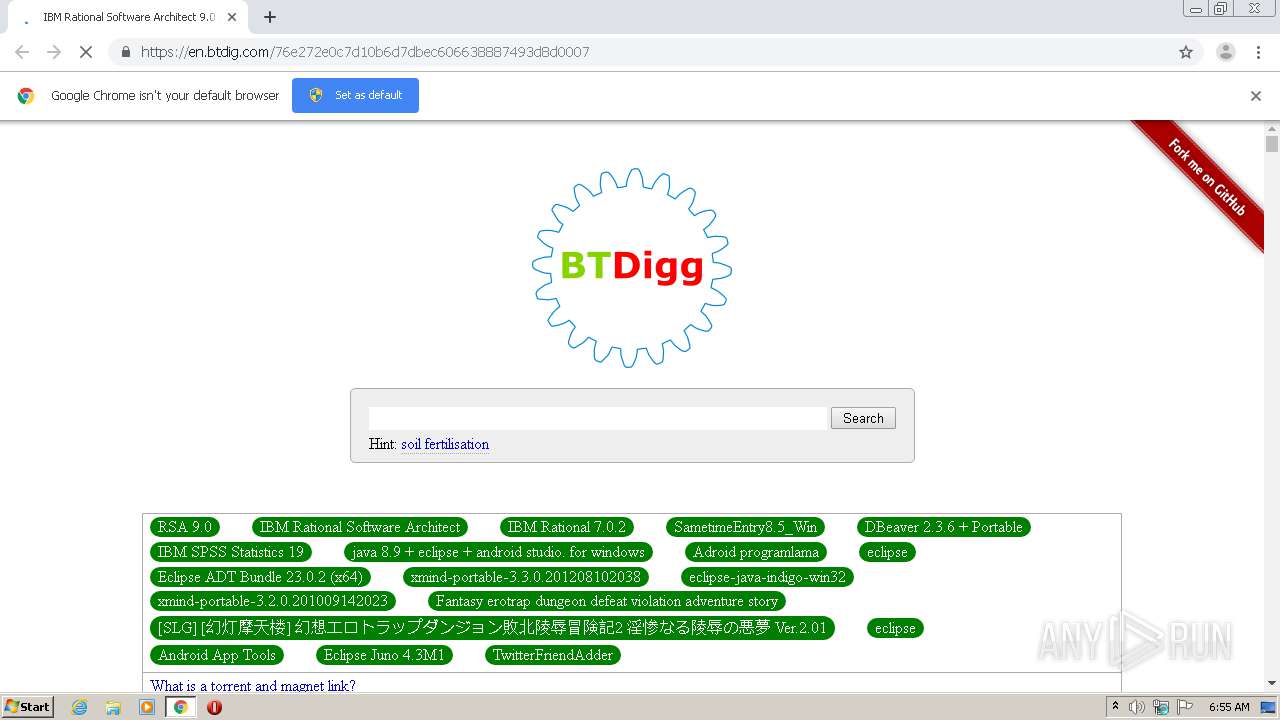The height and width of the screenshot is (720, 1280).
Task: Open the xmind-portable-3.3.0.201208102038 tag
Action: [x=526, y=577]
